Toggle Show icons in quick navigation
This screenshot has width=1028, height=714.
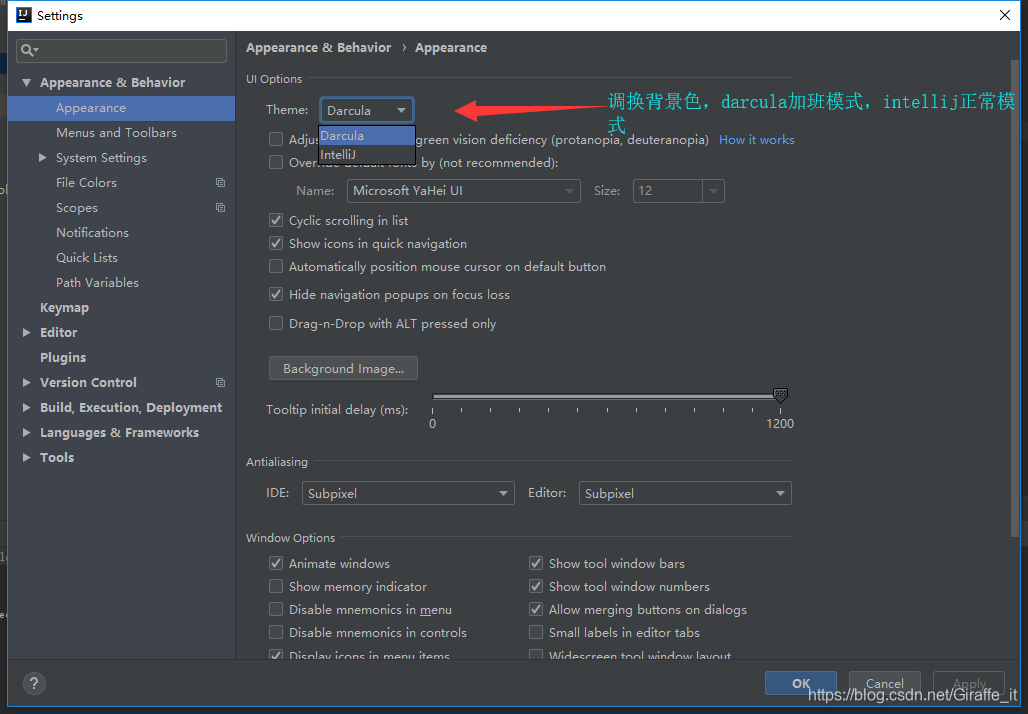(276, 243)
